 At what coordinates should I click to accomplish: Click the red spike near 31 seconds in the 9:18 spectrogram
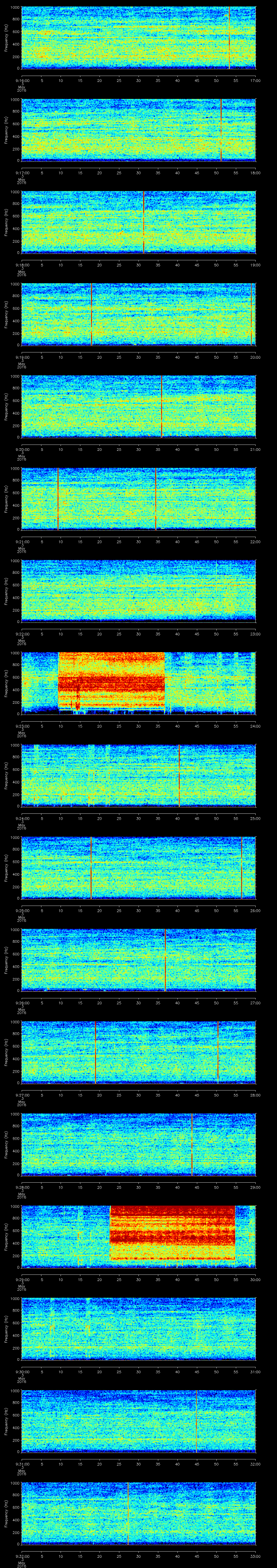tap(144, 222)
